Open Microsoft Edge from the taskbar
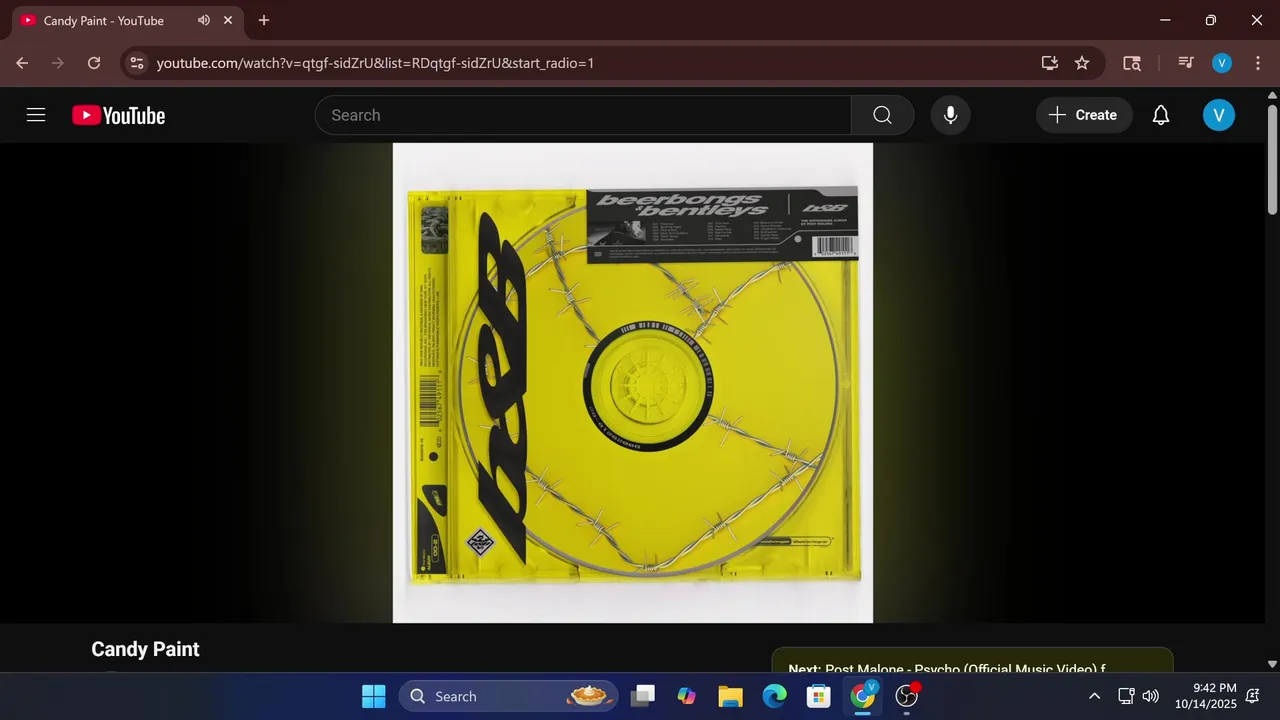 [x=774, y=696]
